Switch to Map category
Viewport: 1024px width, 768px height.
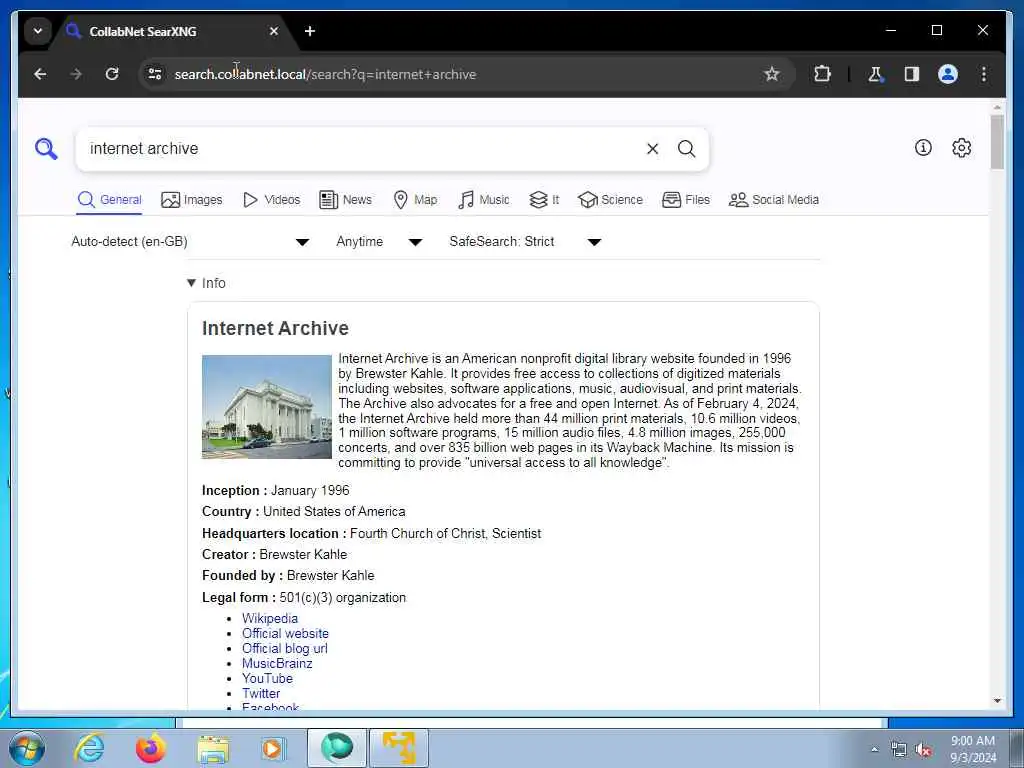coord(415,200)
